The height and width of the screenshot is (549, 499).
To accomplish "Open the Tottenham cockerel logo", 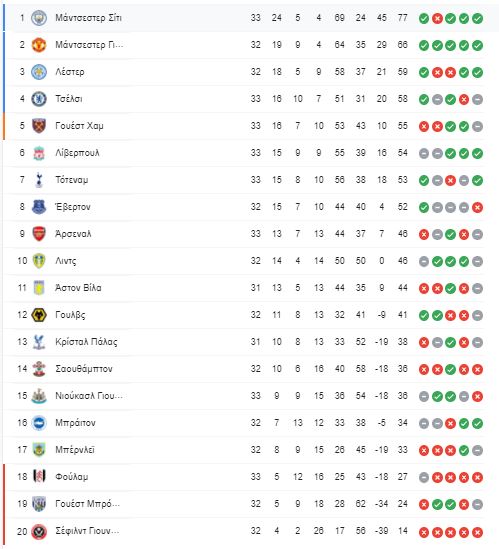I will coord(39,180).
